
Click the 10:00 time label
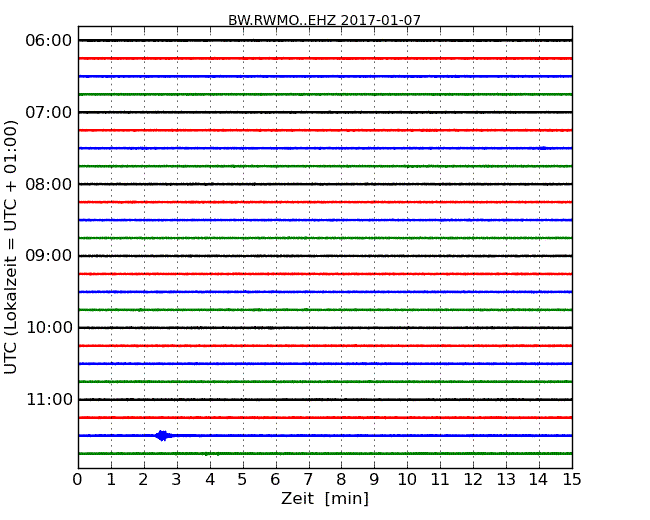49,328
